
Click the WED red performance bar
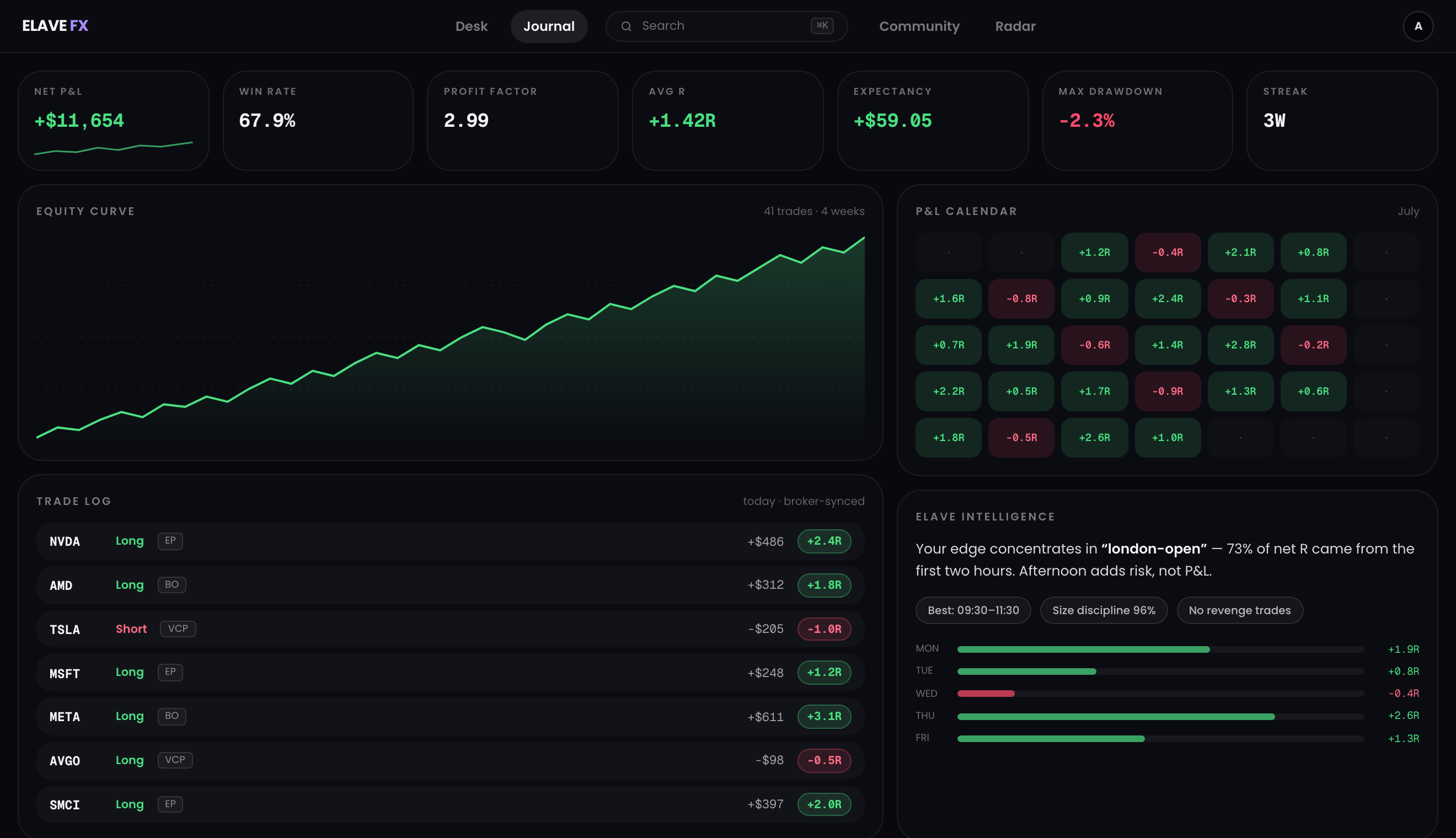[x=986, y=694]
